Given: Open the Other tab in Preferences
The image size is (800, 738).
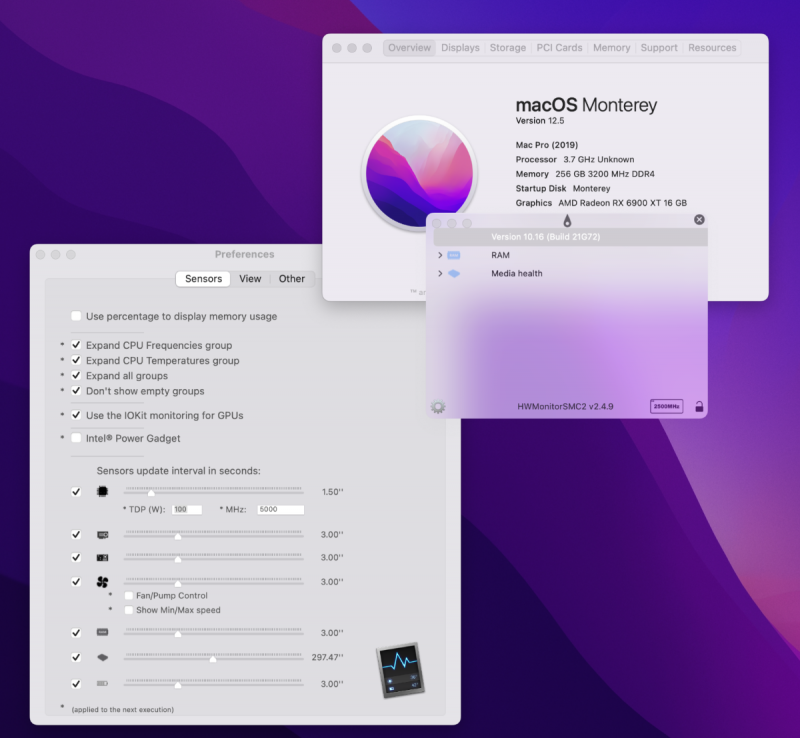Looking at the screenshot, I should point(291,279).
